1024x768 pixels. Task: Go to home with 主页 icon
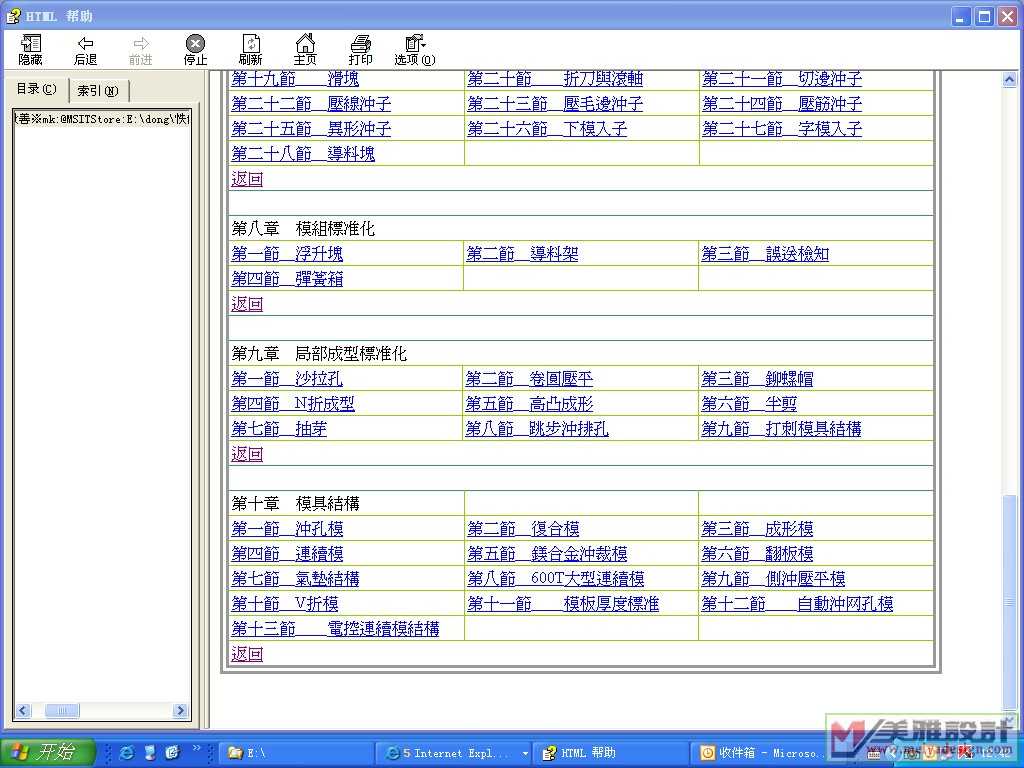point(305,50)
